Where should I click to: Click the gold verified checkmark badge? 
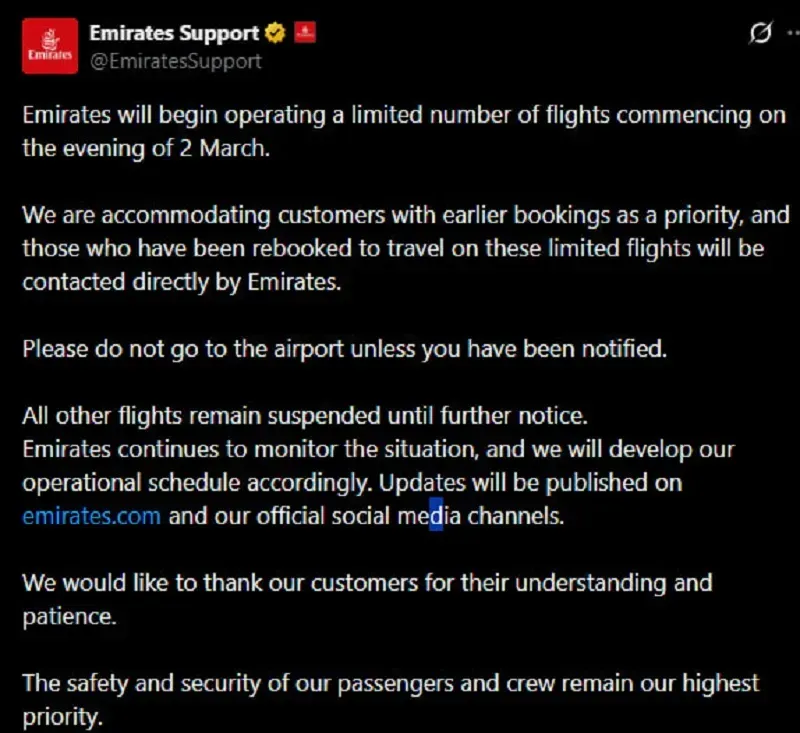(275, 34)
